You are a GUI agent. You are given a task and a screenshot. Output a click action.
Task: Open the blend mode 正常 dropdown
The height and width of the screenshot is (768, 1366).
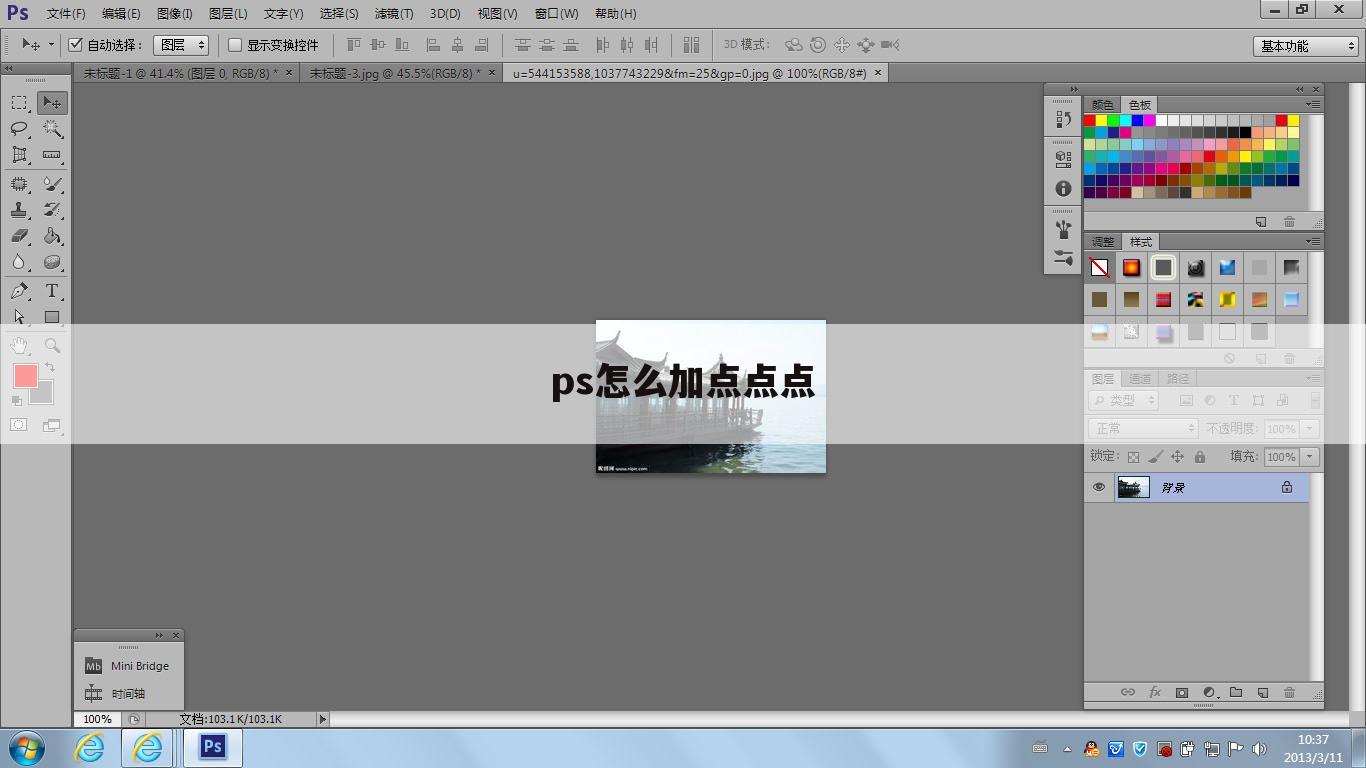(1142, 428)
